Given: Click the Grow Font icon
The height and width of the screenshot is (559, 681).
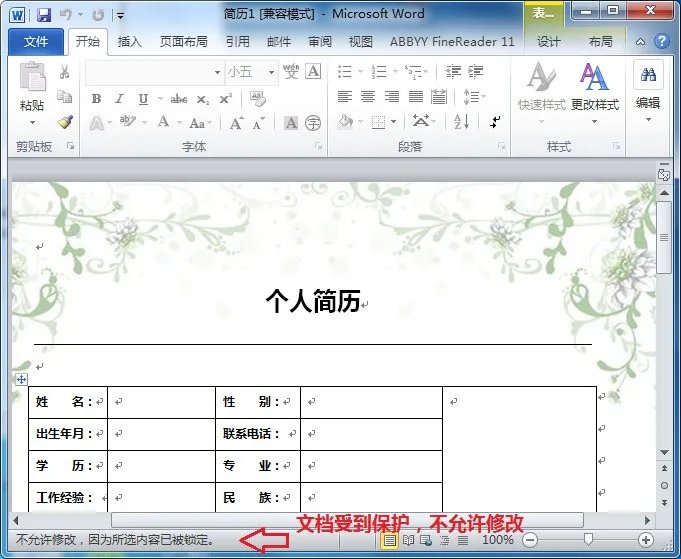Looking at the screenshot, I should [236, 123].
